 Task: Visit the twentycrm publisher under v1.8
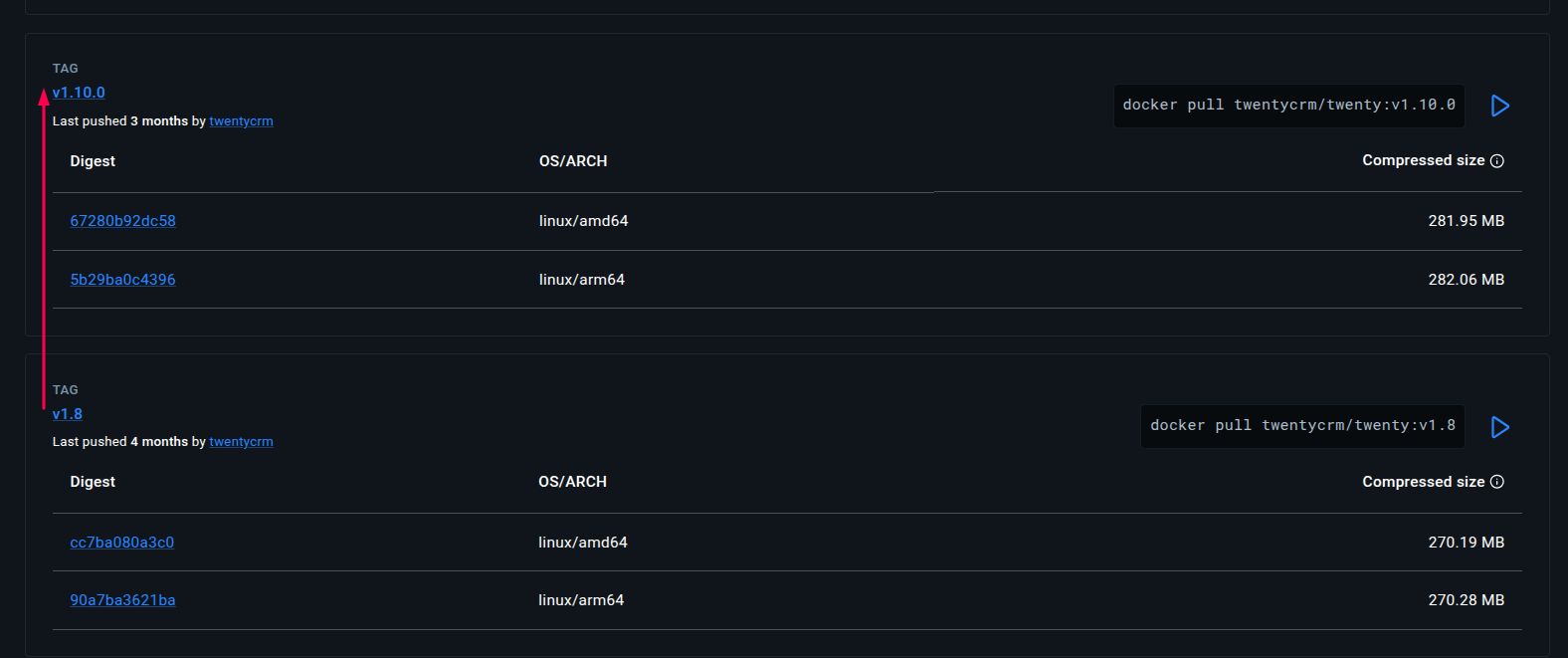241,441
